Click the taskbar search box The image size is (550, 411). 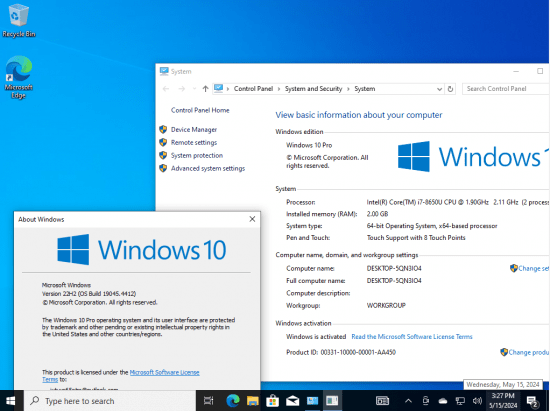[x=110, y=400]
